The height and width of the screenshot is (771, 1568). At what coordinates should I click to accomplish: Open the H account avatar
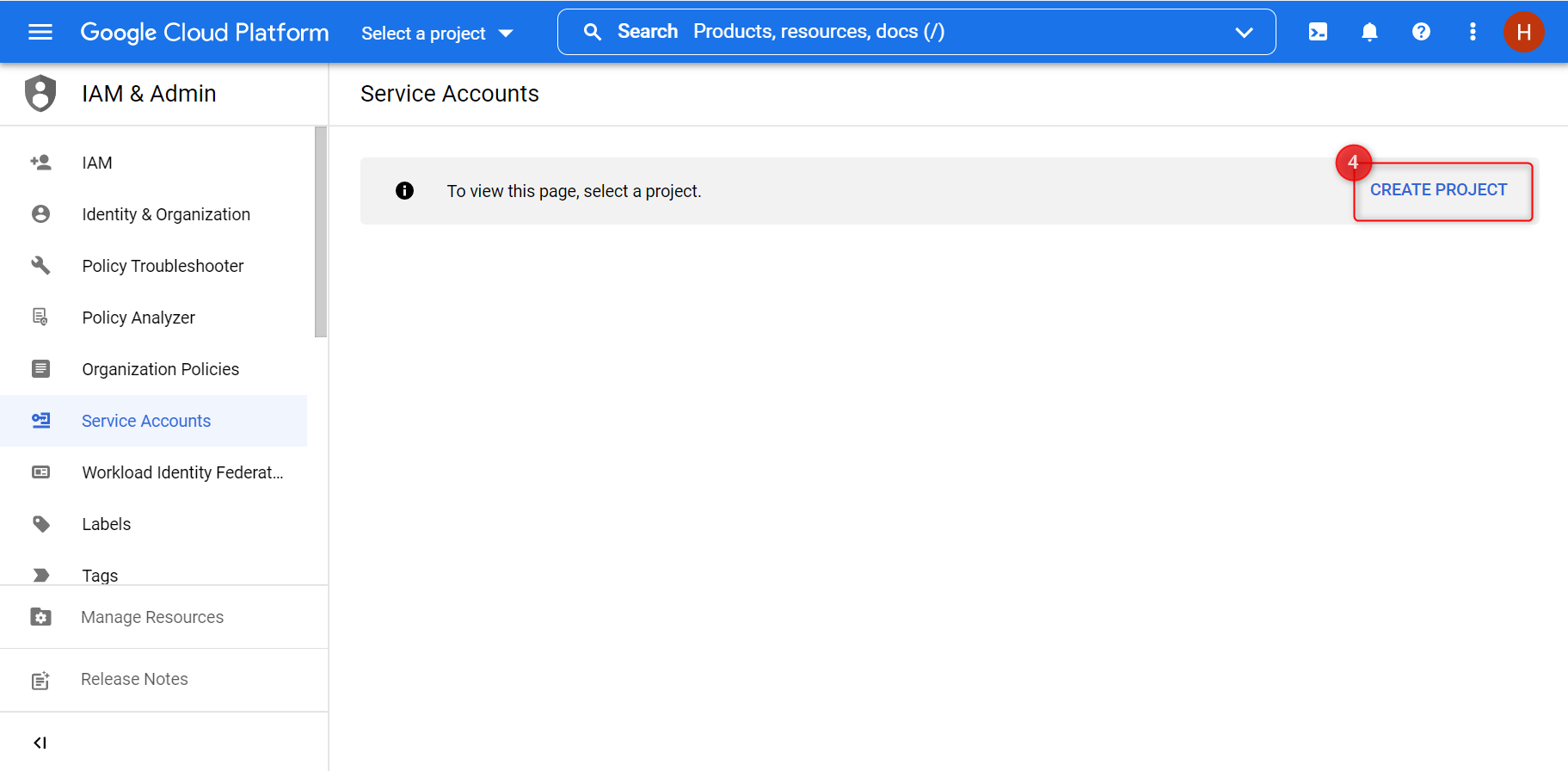[x=1523, y=32]
